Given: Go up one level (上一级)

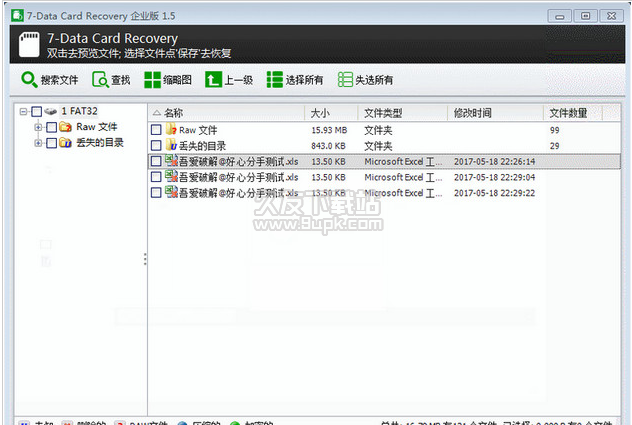Looking at the screenshot, I should 229,80.
